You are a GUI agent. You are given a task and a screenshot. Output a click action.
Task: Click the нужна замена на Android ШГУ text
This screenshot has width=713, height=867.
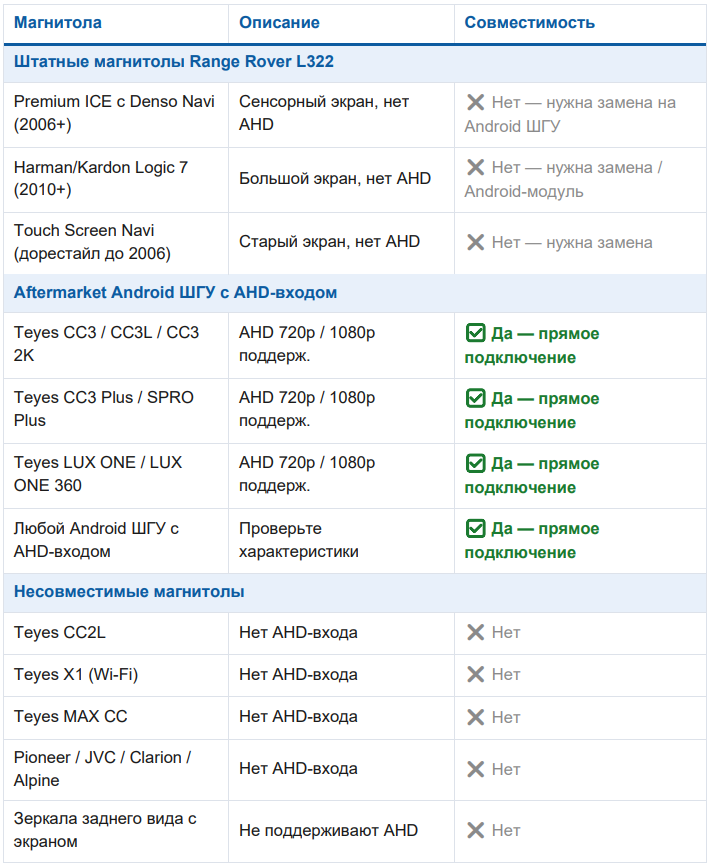(570, 114)
